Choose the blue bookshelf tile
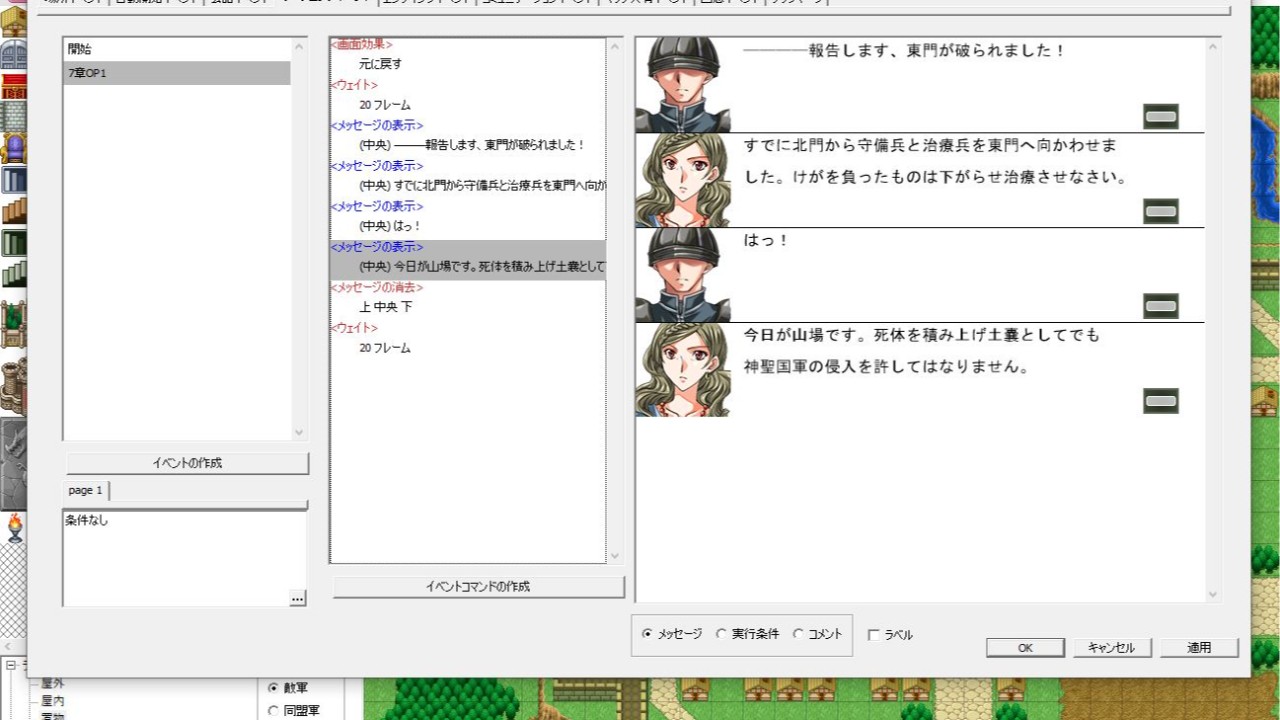This screenshot has height=720, width=1280. 14,178
